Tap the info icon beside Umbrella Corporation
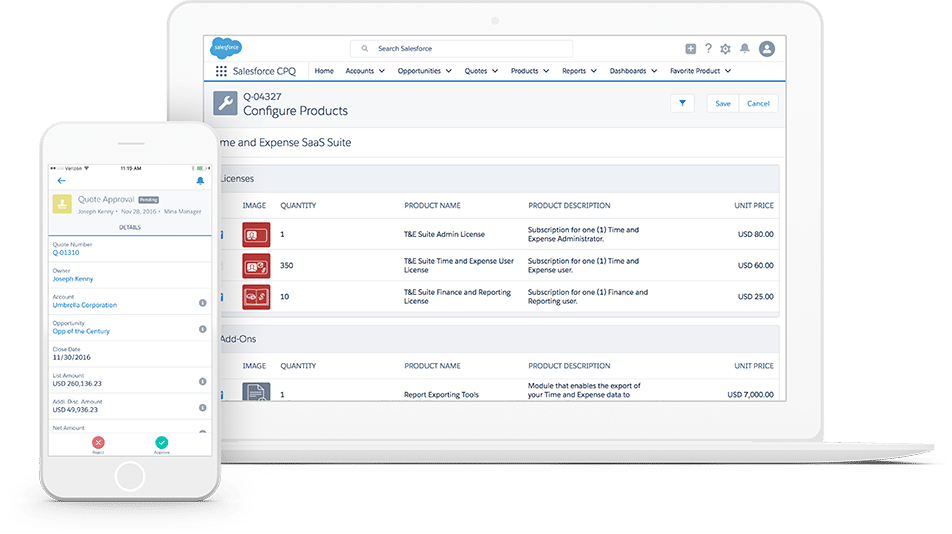This screenshot has width=952, height=534. coord(203,303)
